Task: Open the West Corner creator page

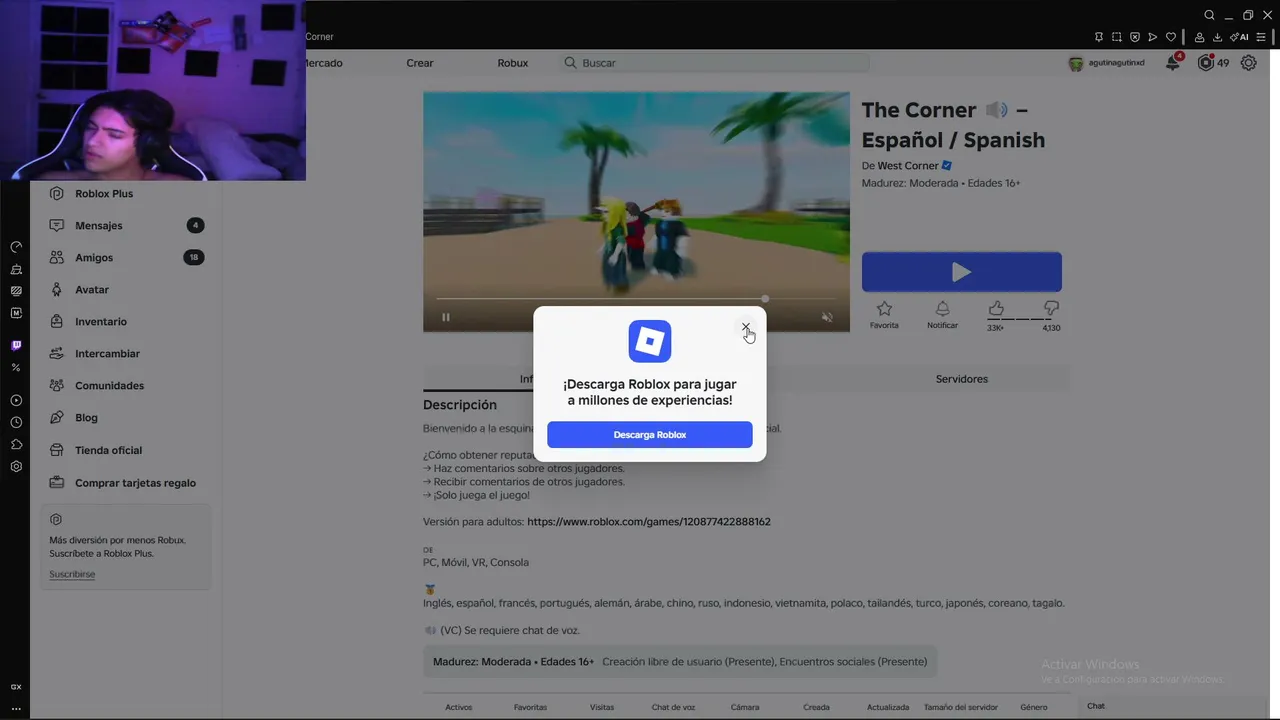Action: coord(908,166)
